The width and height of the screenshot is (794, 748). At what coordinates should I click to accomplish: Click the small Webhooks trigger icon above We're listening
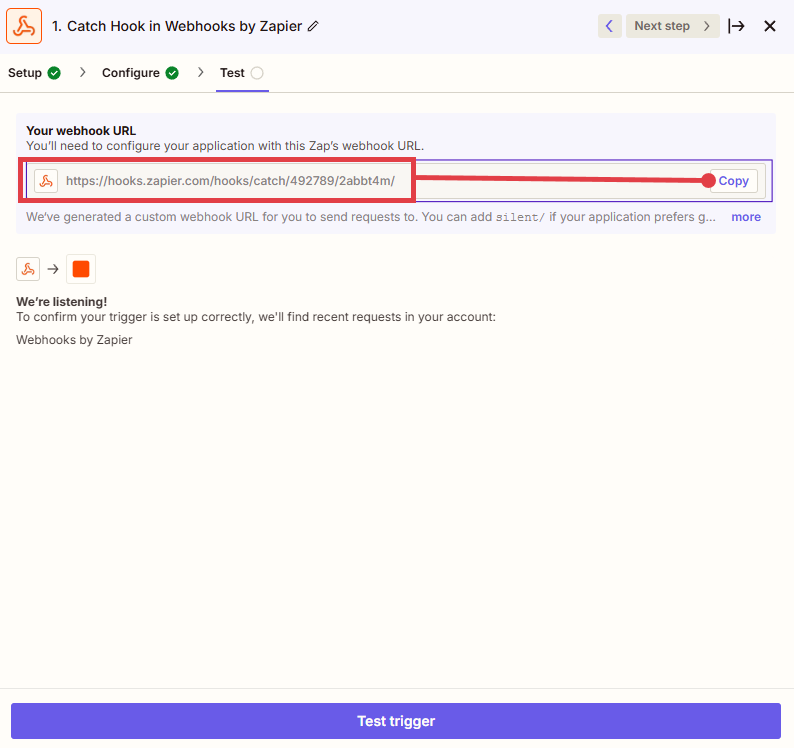click(28, 269)
